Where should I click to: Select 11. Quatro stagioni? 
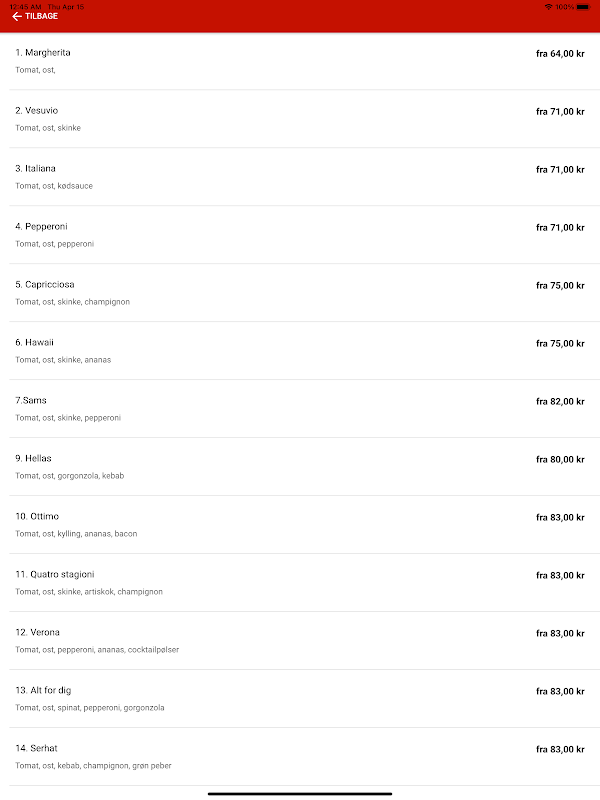point(55,574)
